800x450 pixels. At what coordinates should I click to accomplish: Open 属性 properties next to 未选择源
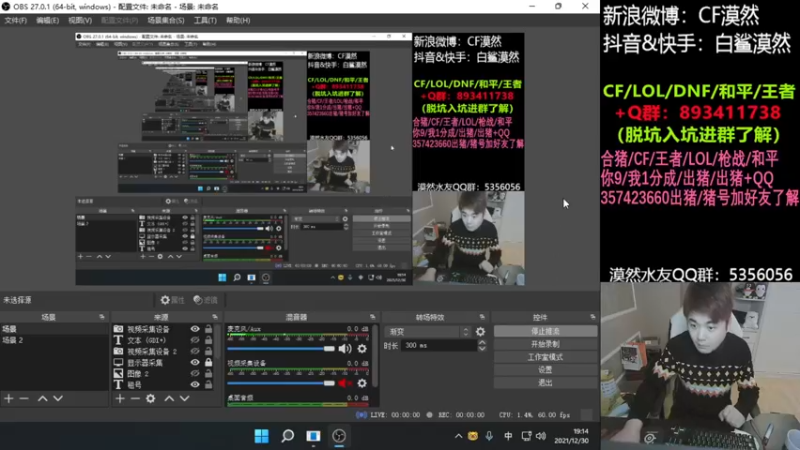tap(172, 300)
